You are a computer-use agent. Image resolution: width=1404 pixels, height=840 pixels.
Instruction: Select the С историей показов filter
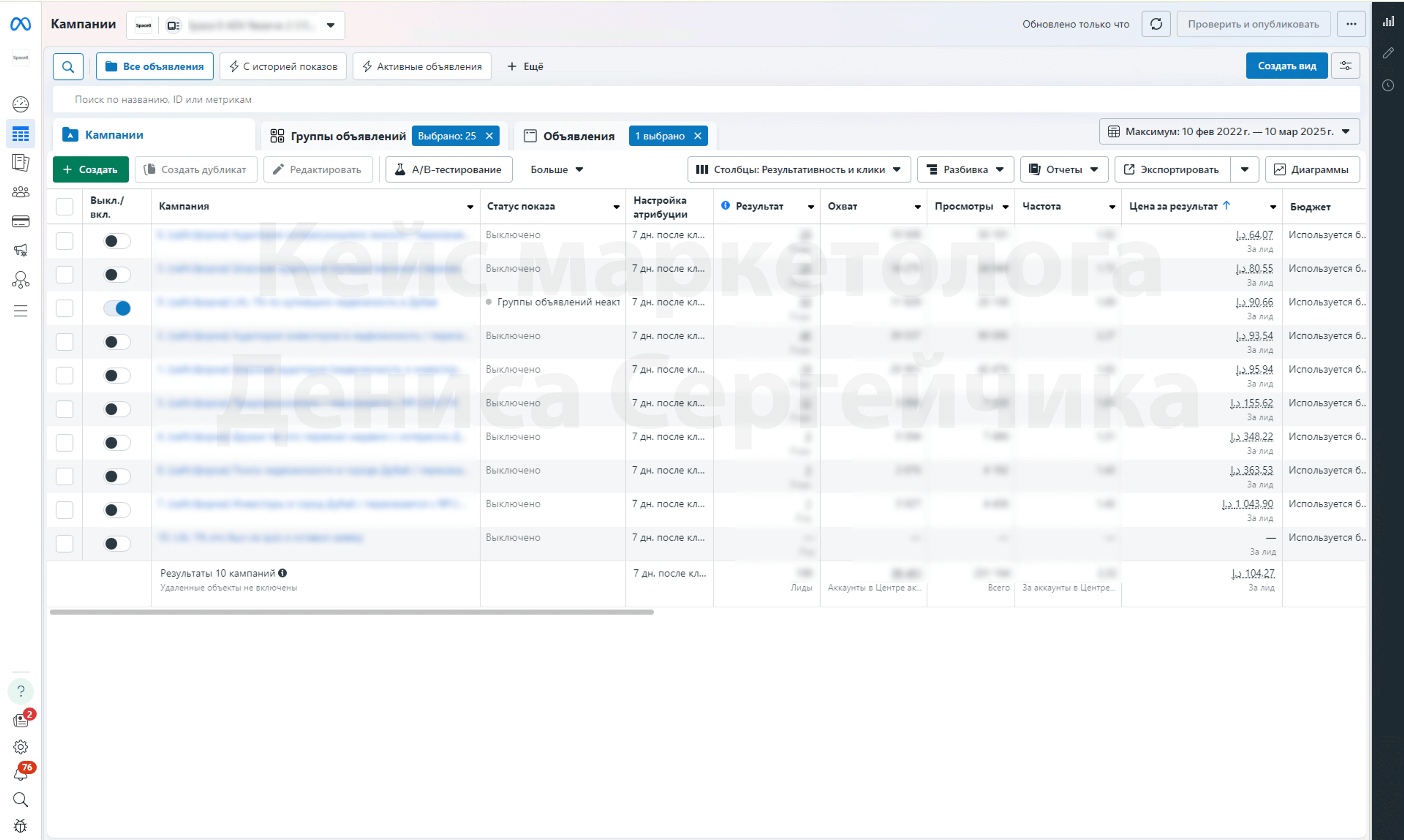tap(283, 67)
